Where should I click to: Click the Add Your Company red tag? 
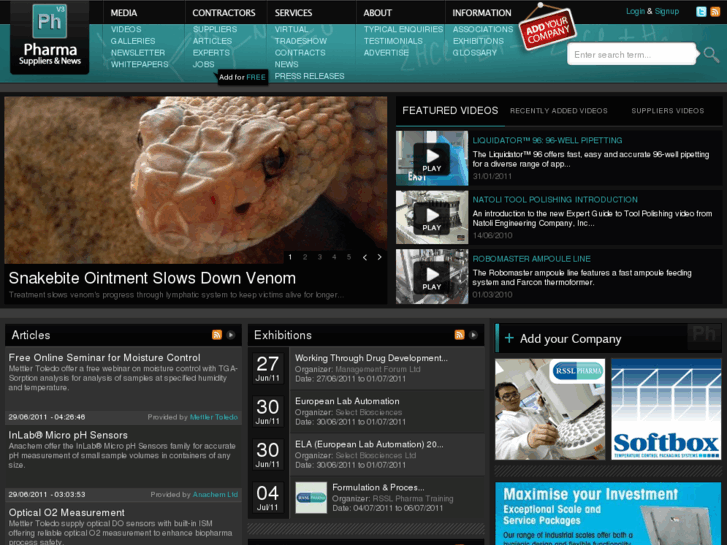tap(548, 31)
